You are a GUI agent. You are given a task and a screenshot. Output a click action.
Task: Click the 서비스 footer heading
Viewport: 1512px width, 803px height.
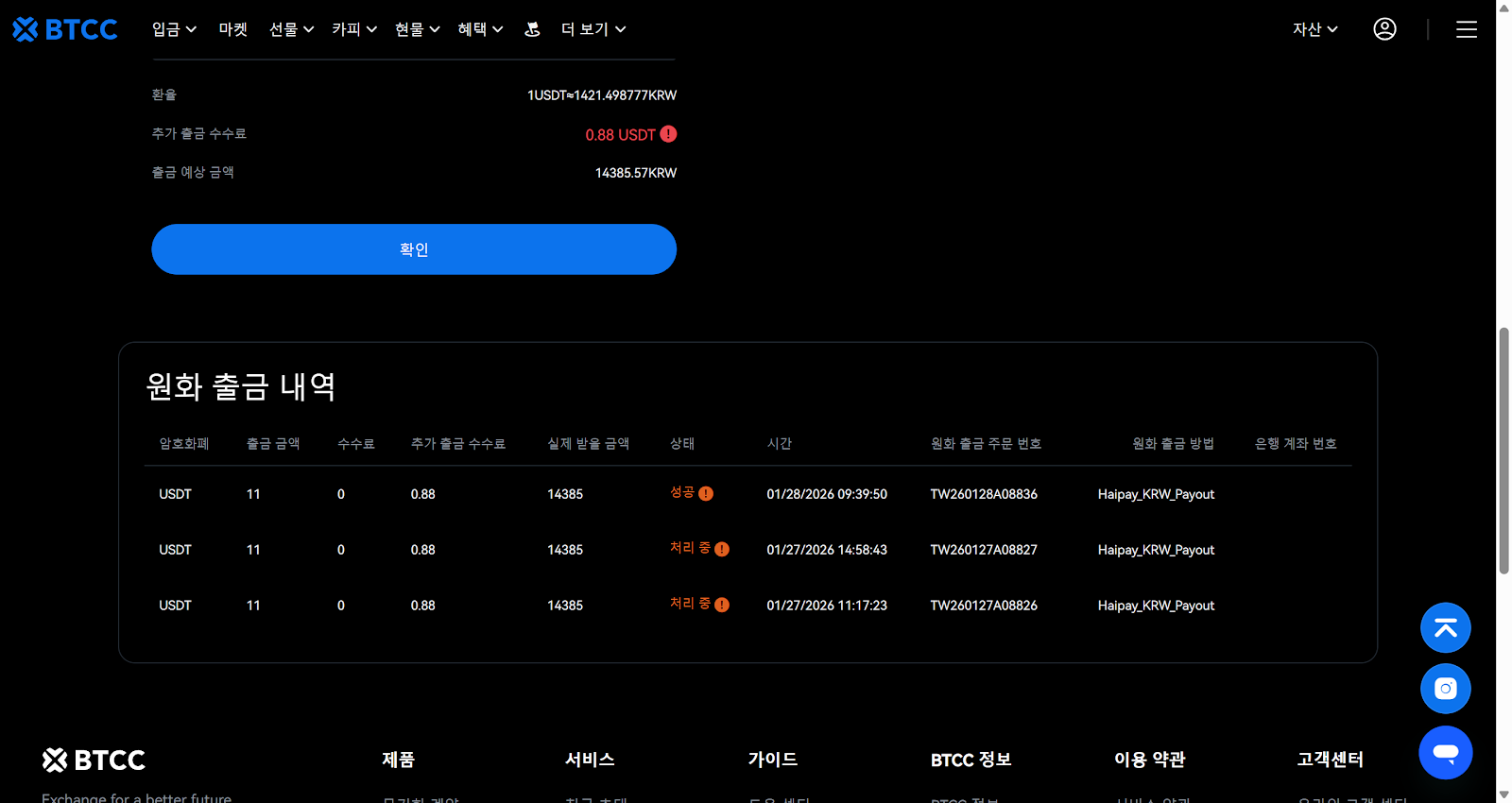pos(590,760)
